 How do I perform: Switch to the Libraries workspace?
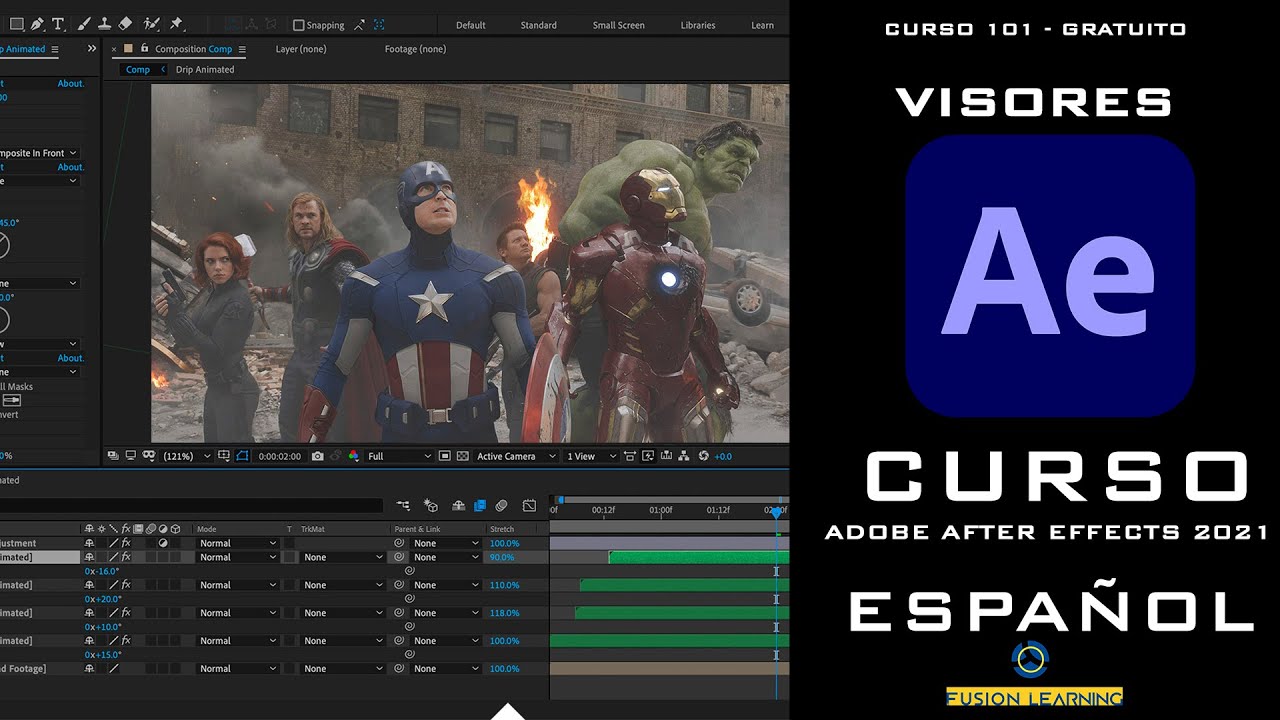coord(698,25)
